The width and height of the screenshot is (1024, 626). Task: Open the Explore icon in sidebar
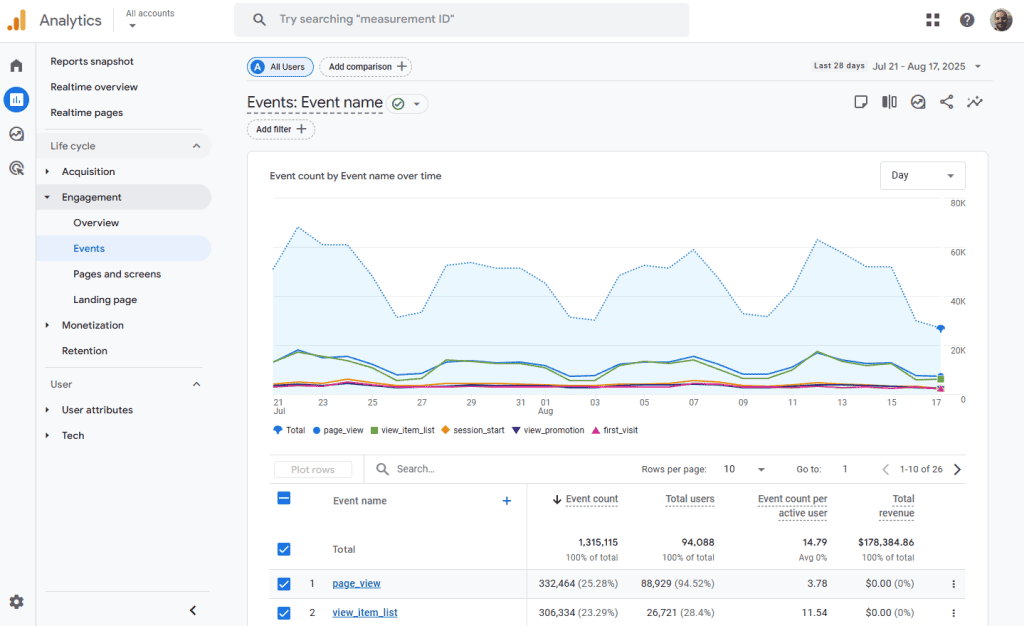pos(16,134)
